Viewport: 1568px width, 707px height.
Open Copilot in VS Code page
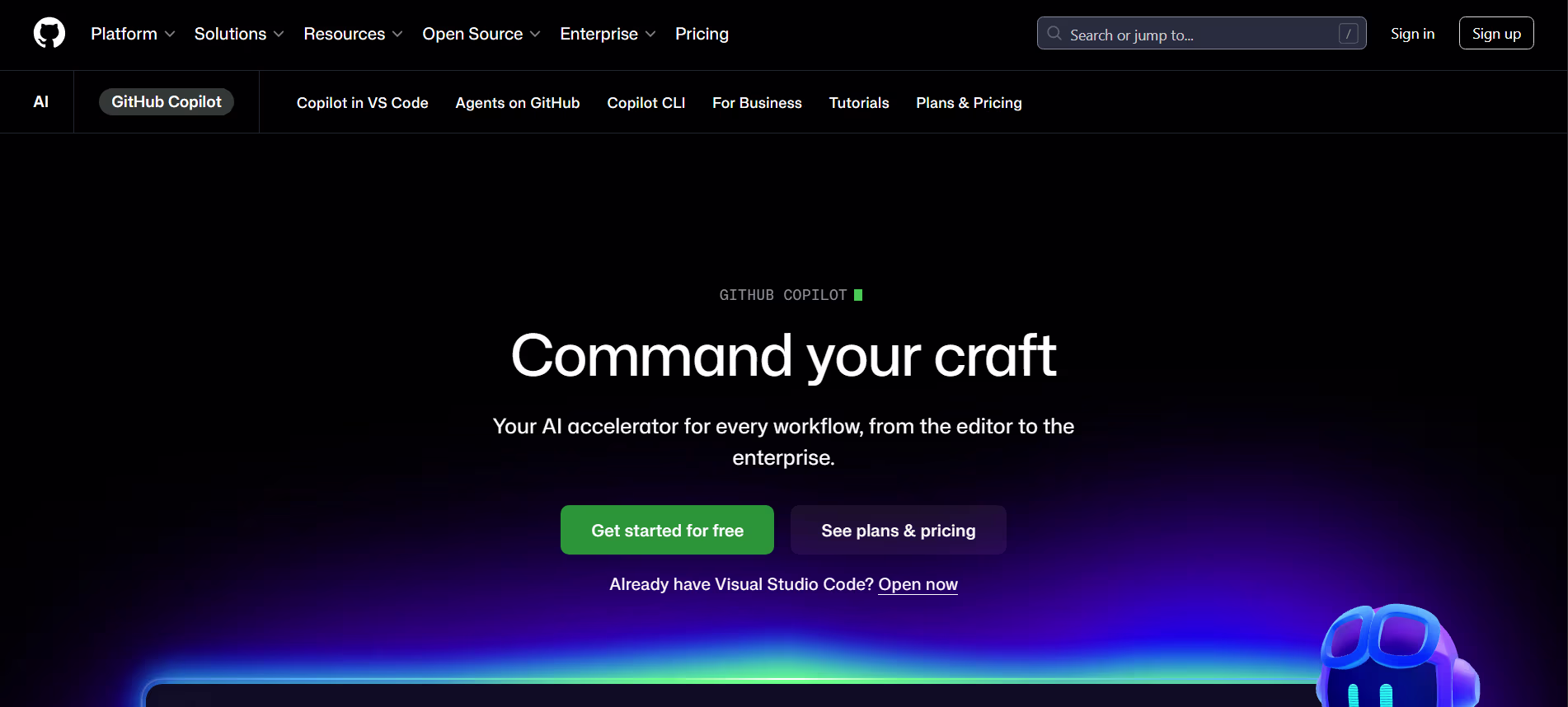pos(363,103)
